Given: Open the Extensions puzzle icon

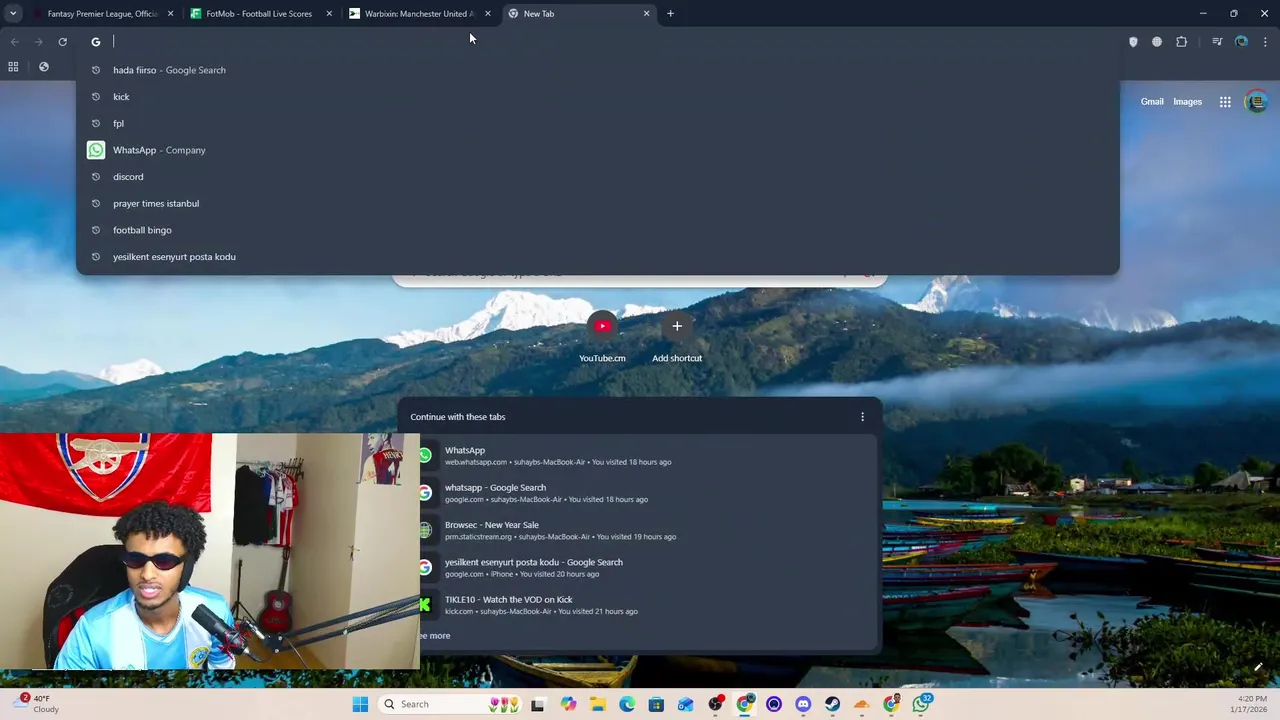Looking at the screenshot, I should pos(1182,42).
